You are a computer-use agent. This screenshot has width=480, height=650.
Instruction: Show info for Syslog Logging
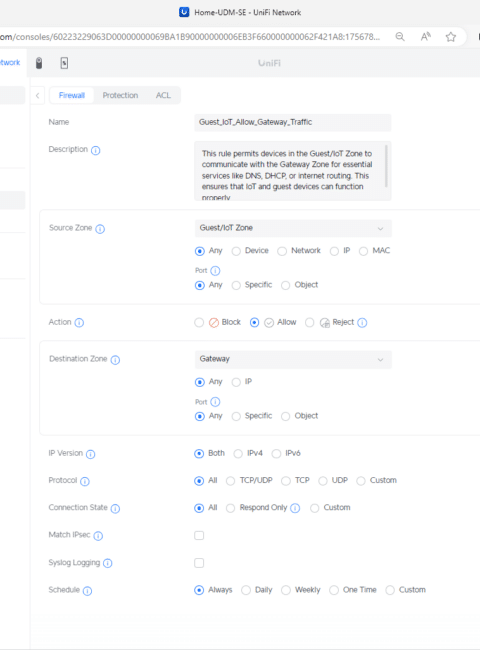tap(107, 563)
